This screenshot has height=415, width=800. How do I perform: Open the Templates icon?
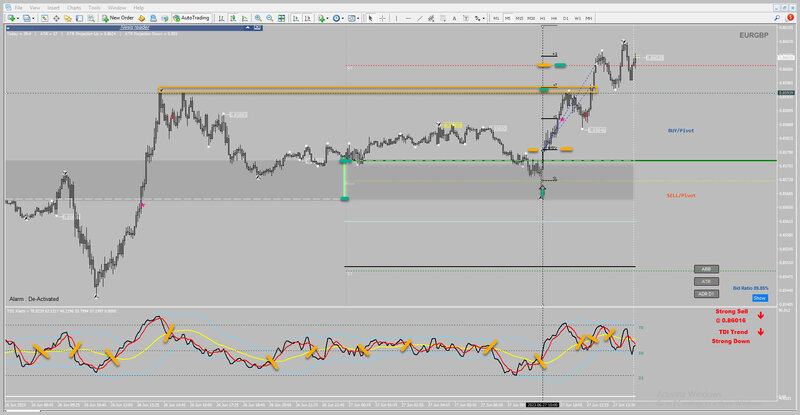tap(352, 18)
